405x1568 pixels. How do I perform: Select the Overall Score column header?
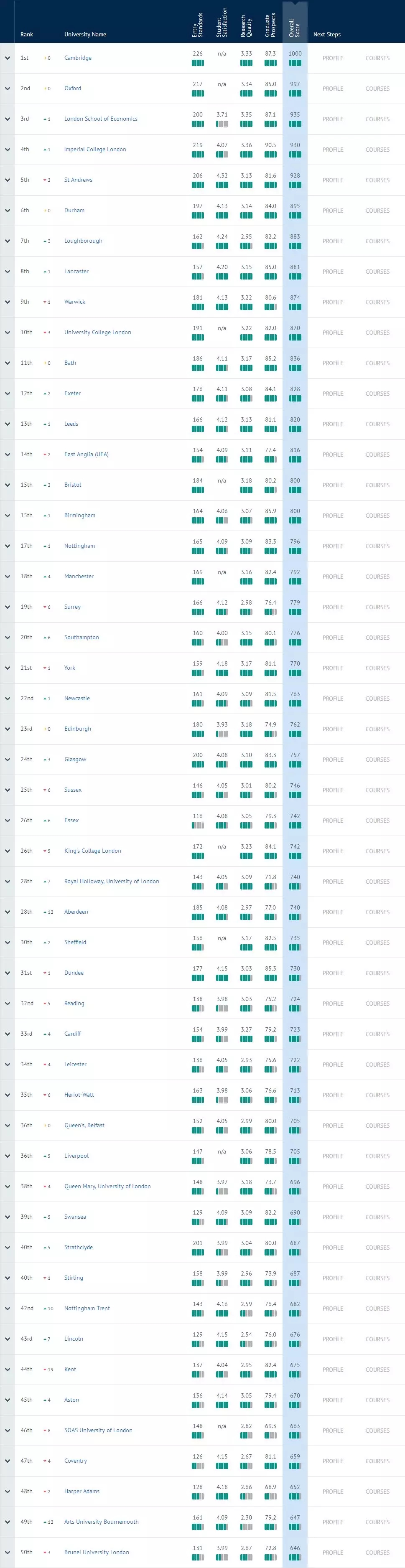point(295,28)
